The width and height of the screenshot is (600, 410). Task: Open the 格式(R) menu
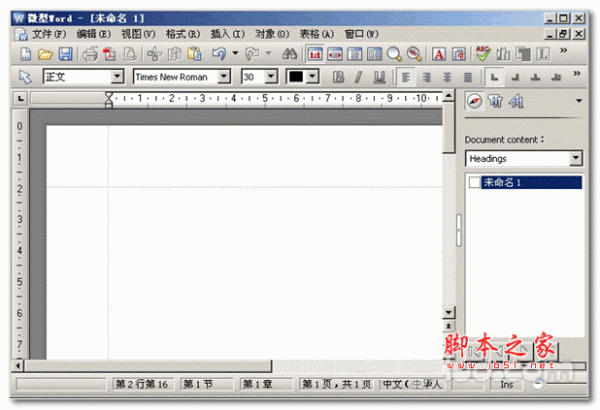(183, 34)
